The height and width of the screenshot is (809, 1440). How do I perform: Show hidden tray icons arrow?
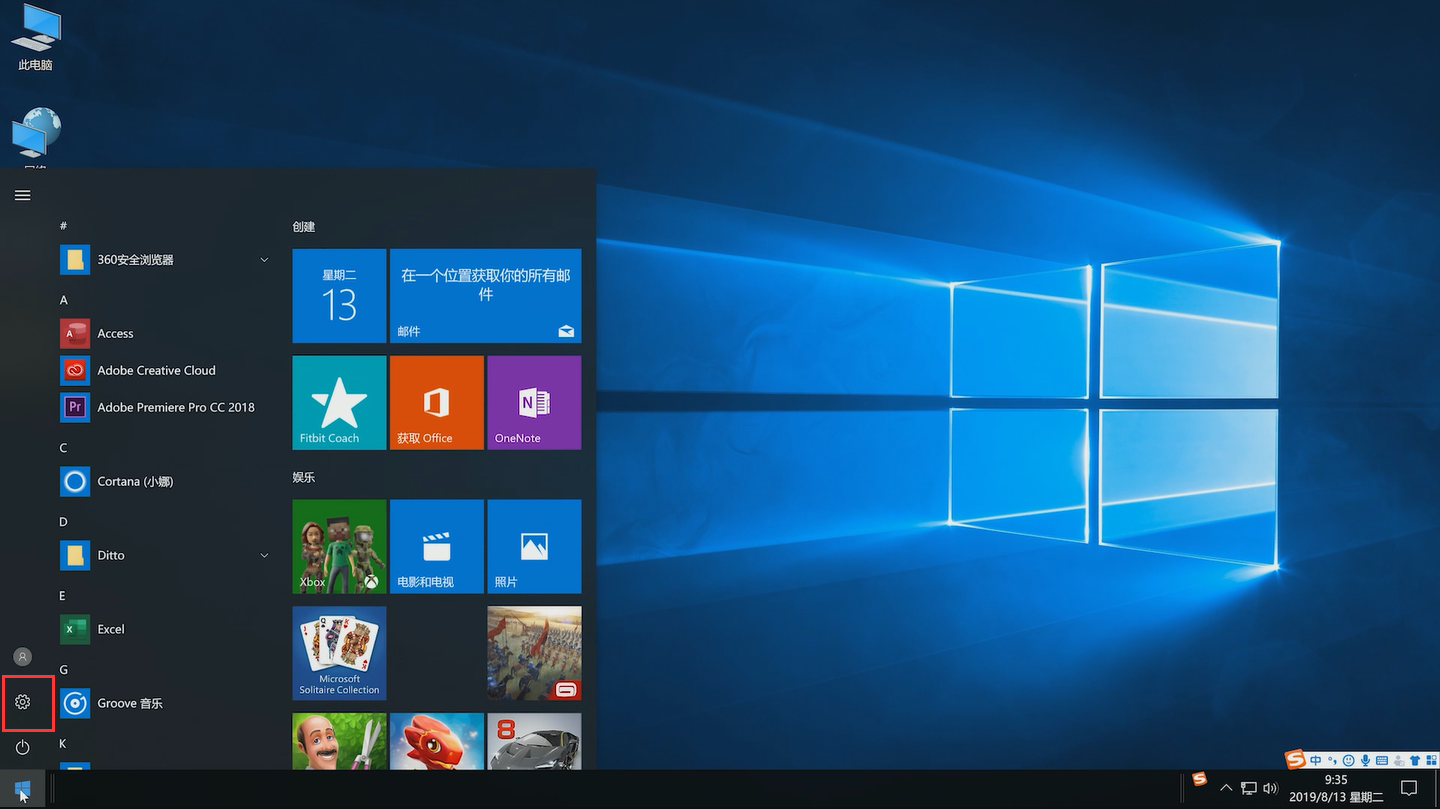pyautogui.click(x=1226, y=788)
